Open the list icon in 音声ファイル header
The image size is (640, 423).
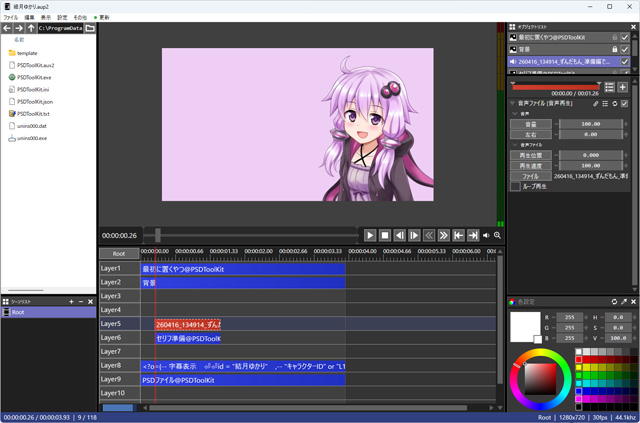click(605, 104)
